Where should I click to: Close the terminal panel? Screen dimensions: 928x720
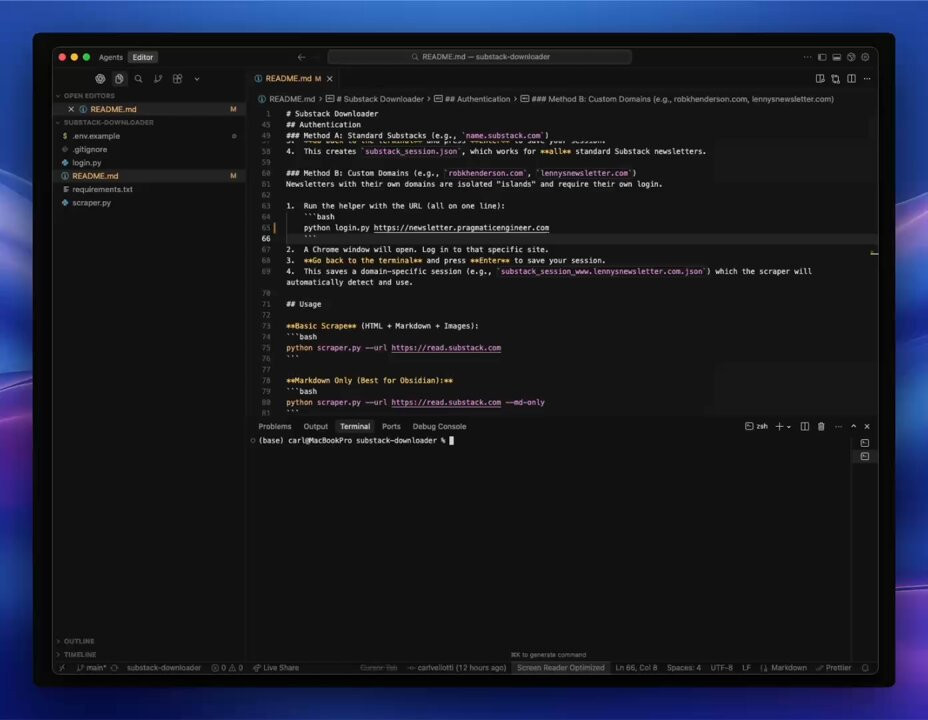pyautogui.click(x=867, y=427)
